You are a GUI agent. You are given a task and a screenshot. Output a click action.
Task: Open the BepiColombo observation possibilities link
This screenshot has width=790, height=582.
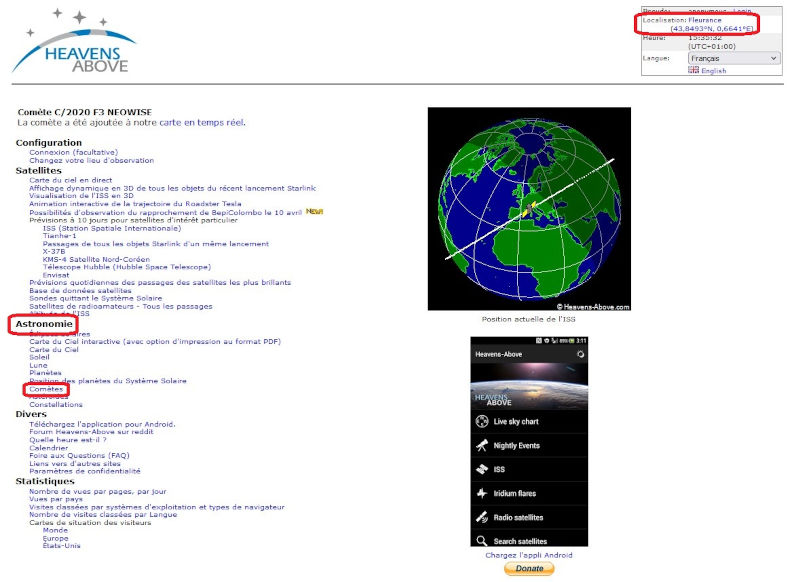(165, 212)
